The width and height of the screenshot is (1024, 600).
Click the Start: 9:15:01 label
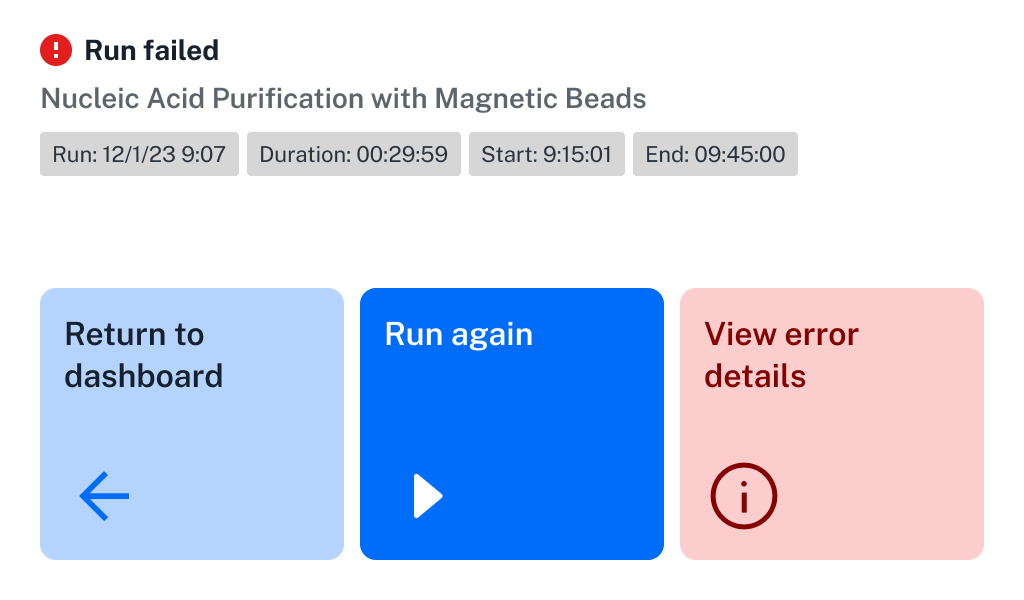coord(546,154)
